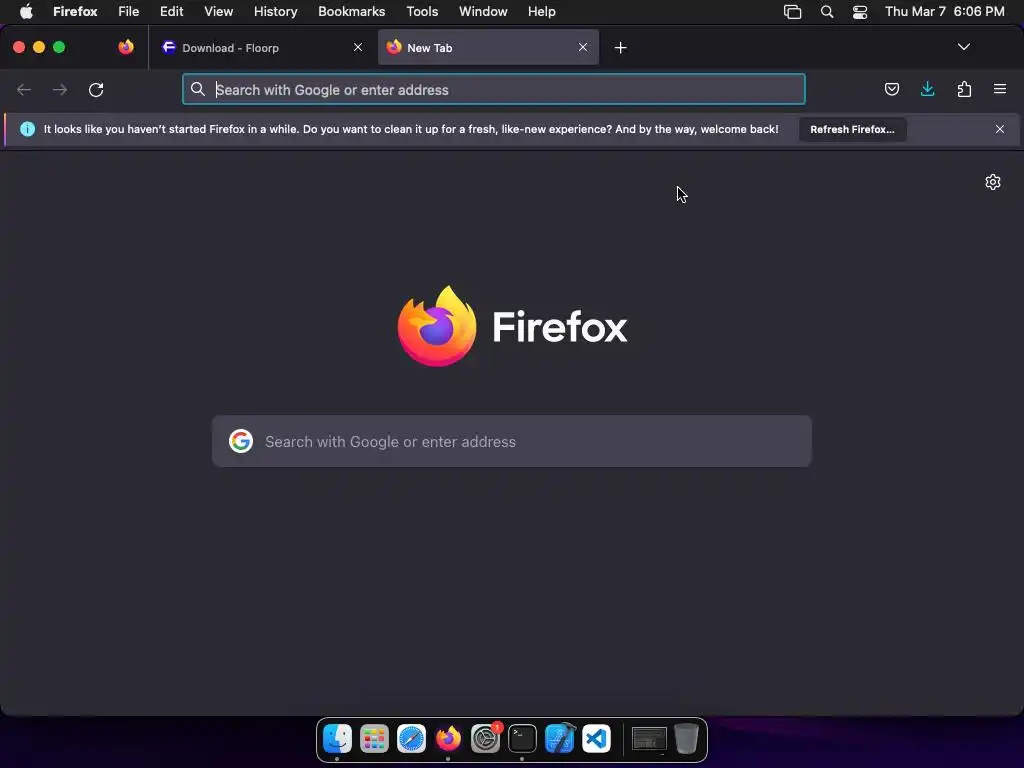The height and width of the screenshot is (768, 1024).
Task: Focus the top address bar field
Action: click(x=494, y=89)
